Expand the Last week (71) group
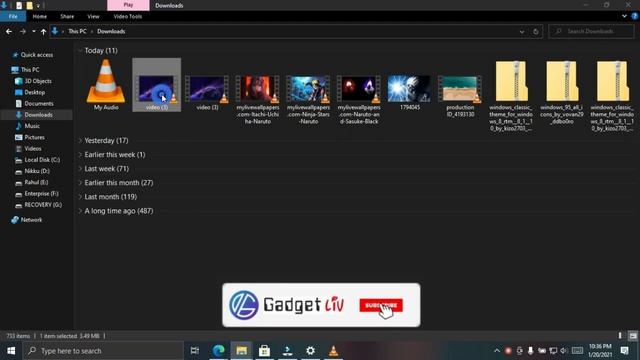Screen dimensions: 640x360 point(80,169)
